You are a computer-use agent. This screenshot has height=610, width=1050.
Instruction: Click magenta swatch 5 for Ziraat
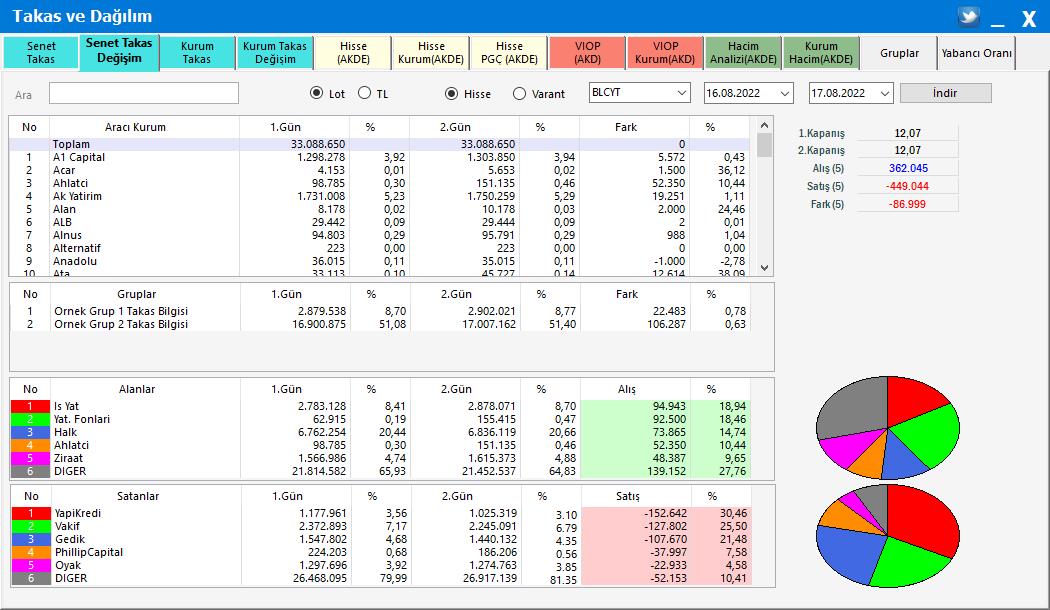pyautogui.click(x=30, y=459)
